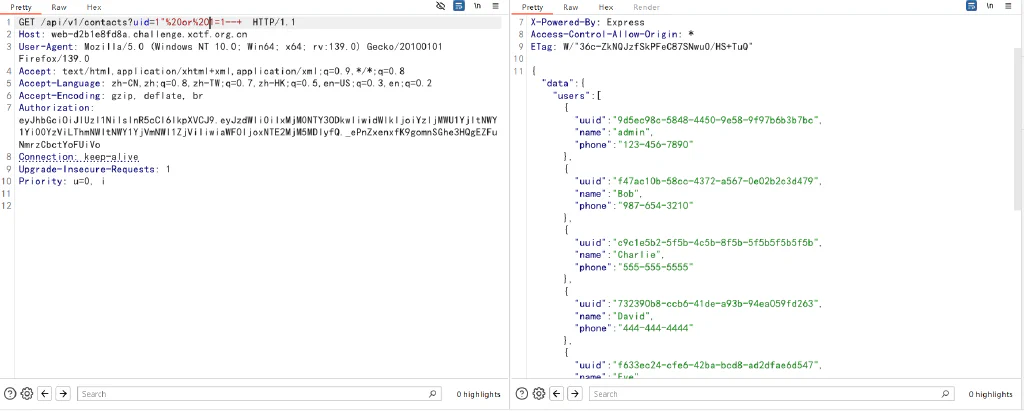Open the response Raw tab
The height and width of the screenshot is (411, 1024).
tap(571, 7)
